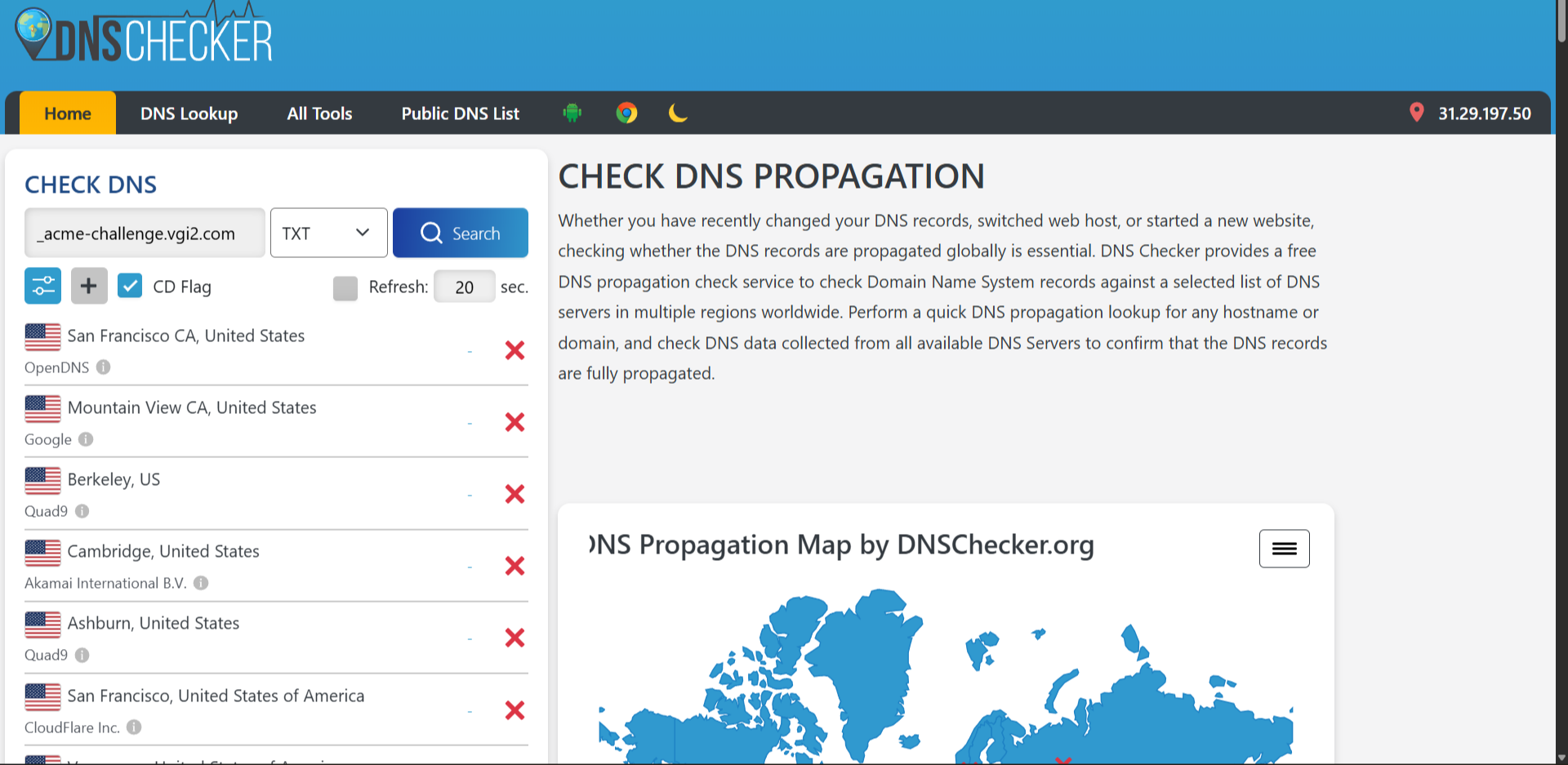Screen dimensions: 1568x765
Task: Click the DNSChecker logo
Action: 144,34
